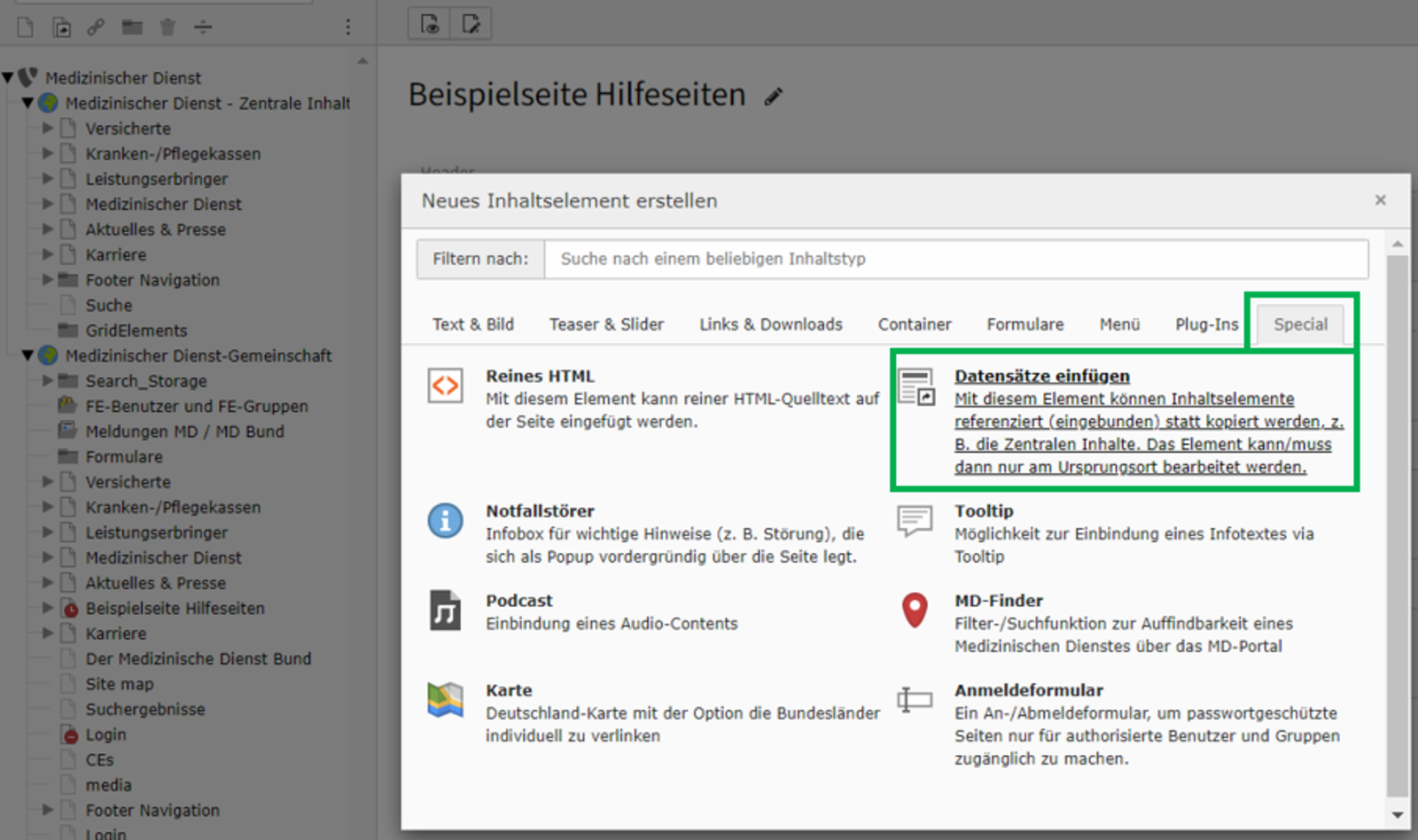Click the Podcast music note icon
1418x840 pixels.
446,611
